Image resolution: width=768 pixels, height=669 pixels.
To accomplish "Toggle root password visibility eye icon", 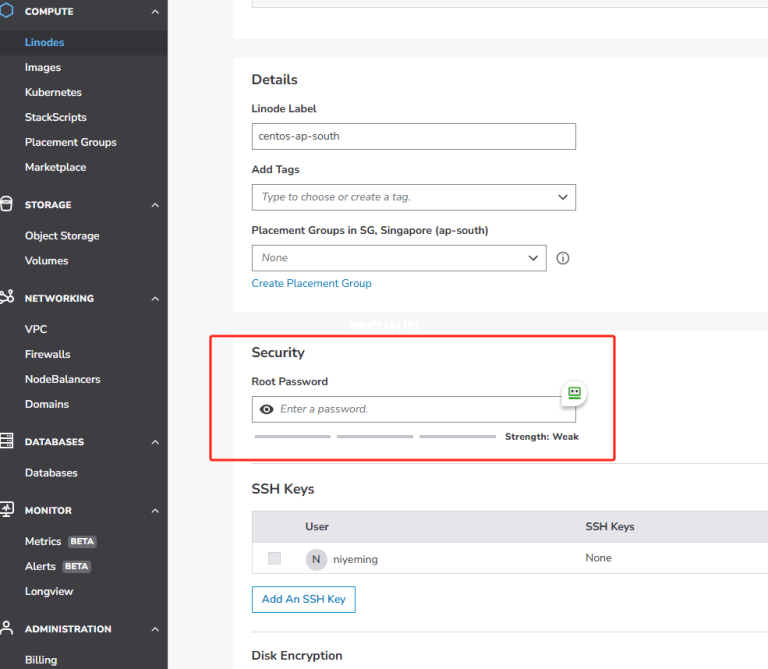I will 266,409.
